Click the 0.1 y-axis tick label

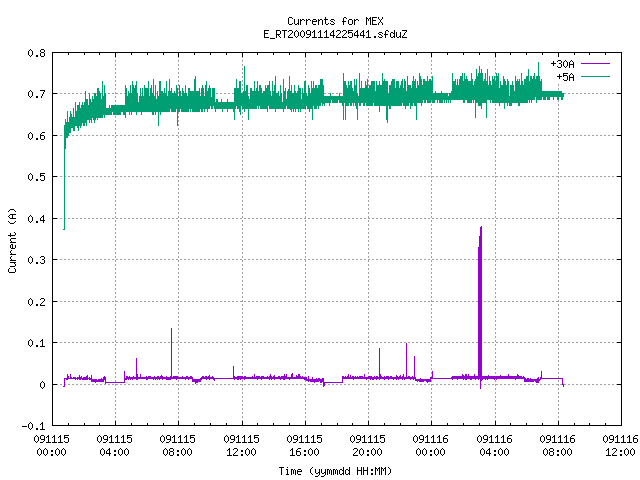36,343
